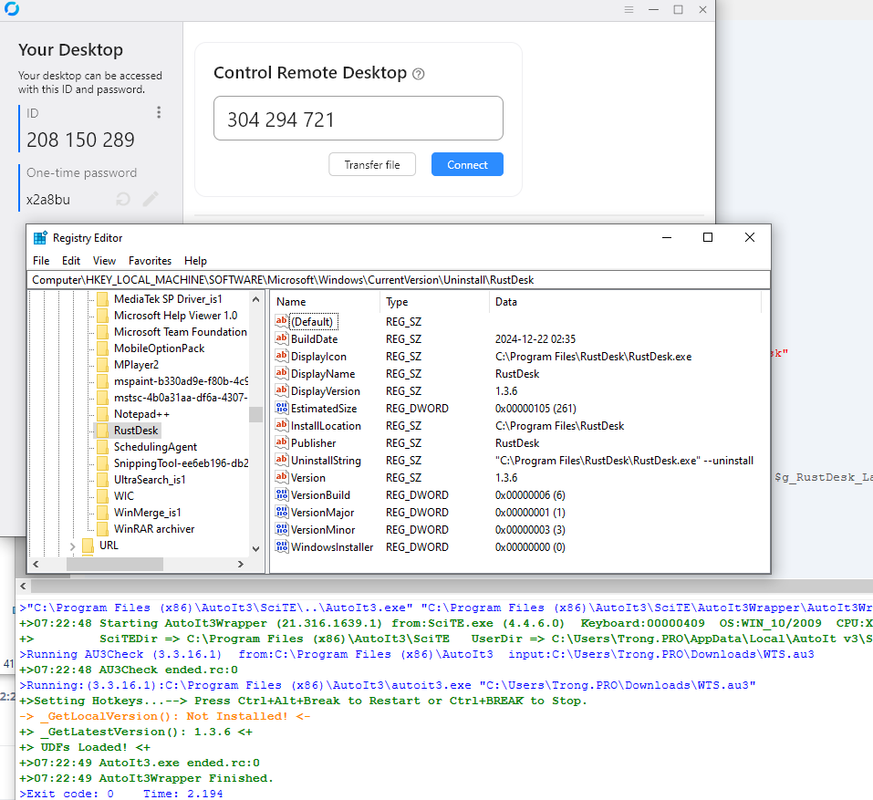Open the Edit menu in Registry Editor

pyautogui.click(x=71, y=261)
